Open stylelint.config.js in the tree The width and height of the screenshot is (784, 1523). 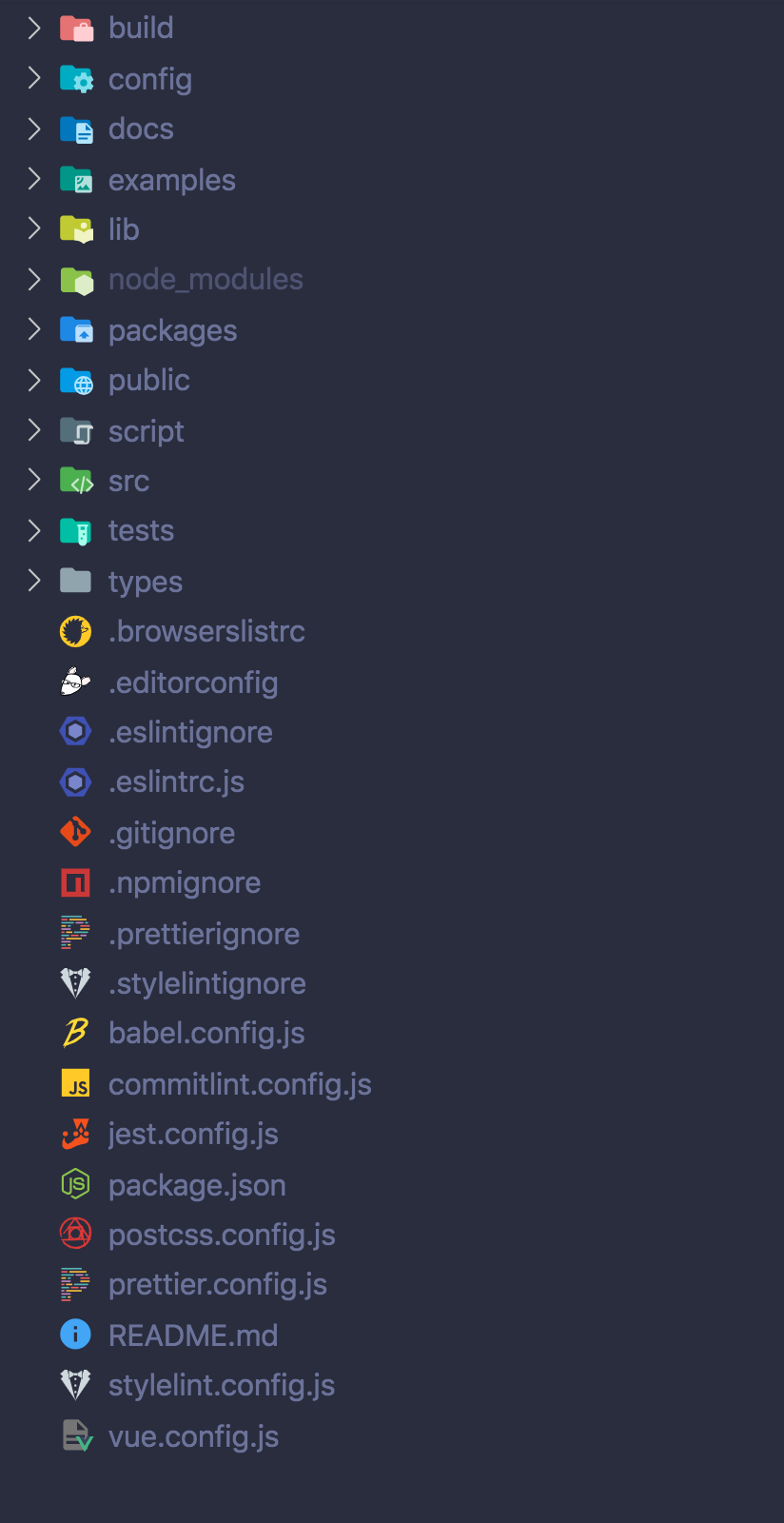click(x=222, y=1385)
